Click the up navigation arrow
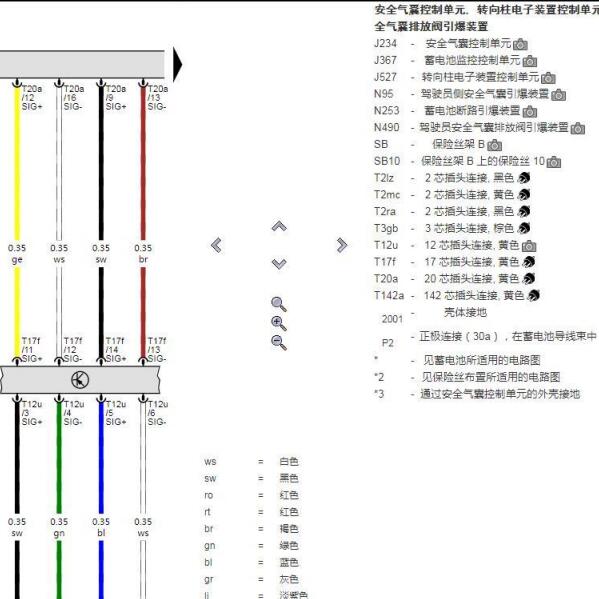The image size is (599, 599). coord(279,227)
